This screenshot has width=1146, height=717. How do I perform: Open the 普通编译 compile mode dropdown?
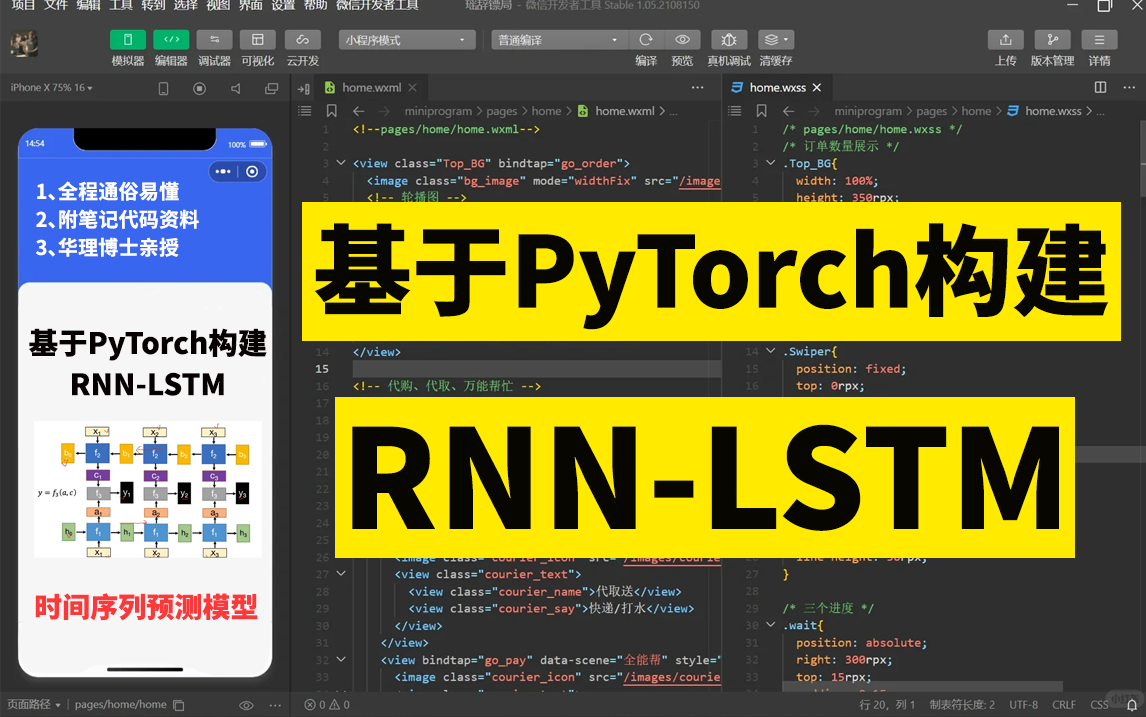click(x=558, y=39)
